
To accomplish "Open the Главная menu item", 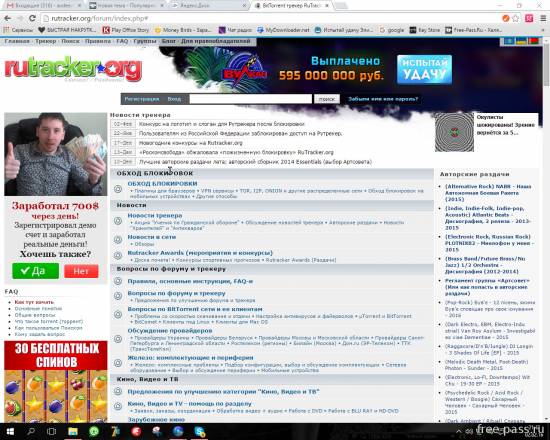I will 17,41.
